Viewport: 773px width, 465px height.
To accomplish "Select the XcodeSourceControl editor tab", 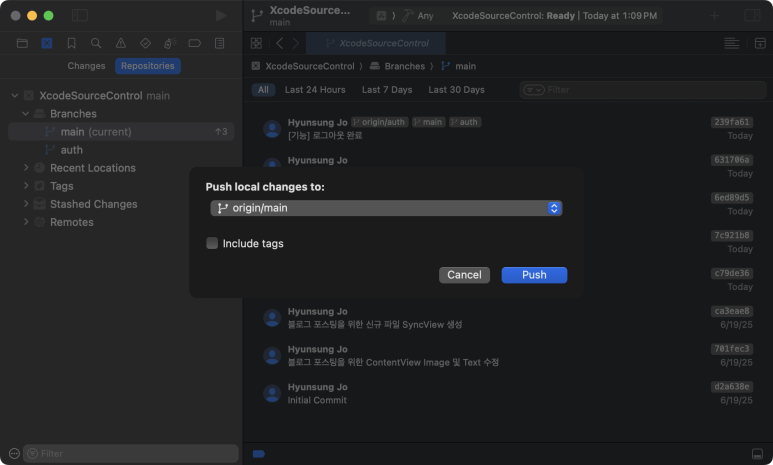I will click(376, 43).
